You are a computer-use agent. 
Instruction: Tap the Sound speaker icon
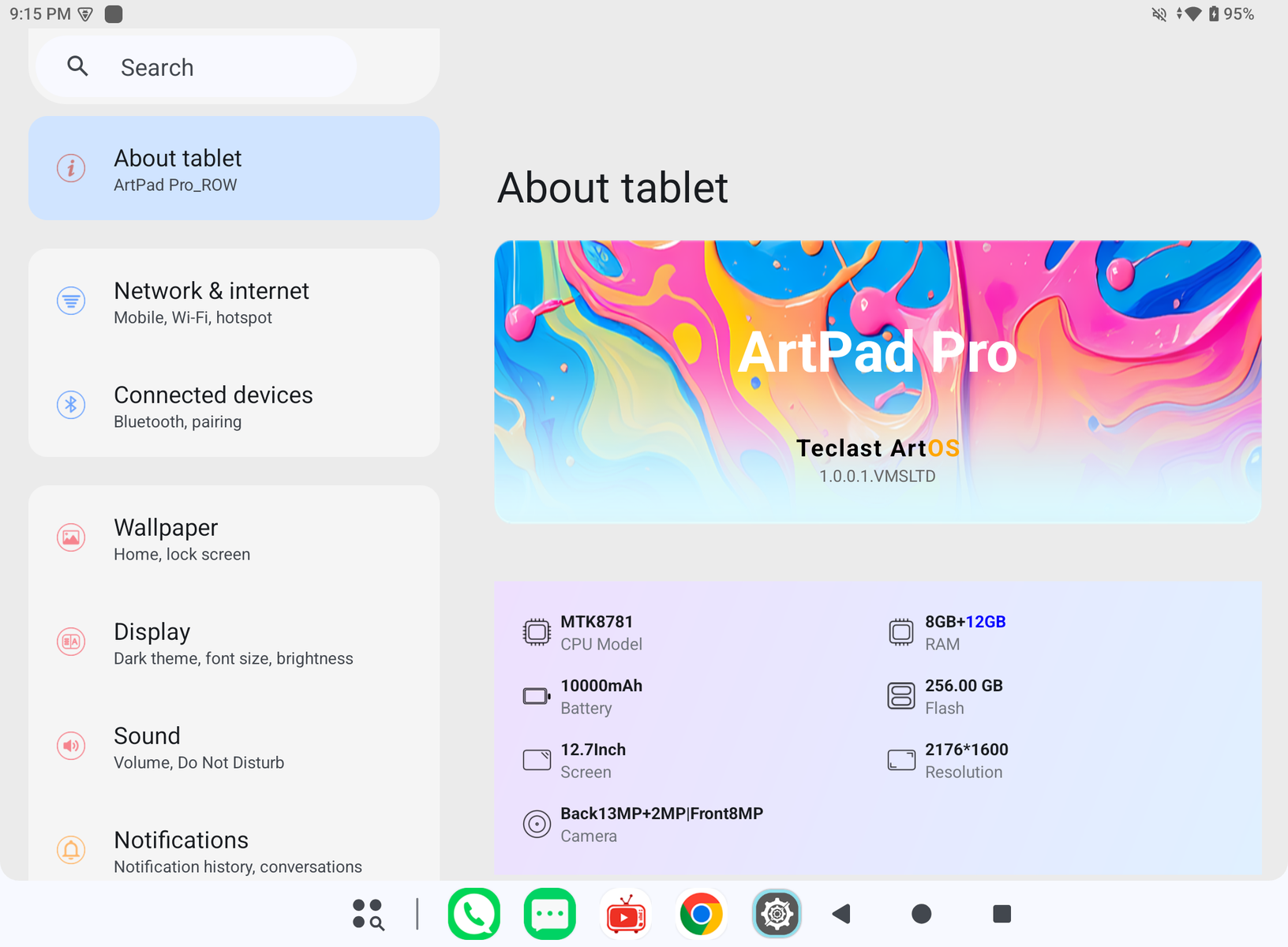pos(71,746)
